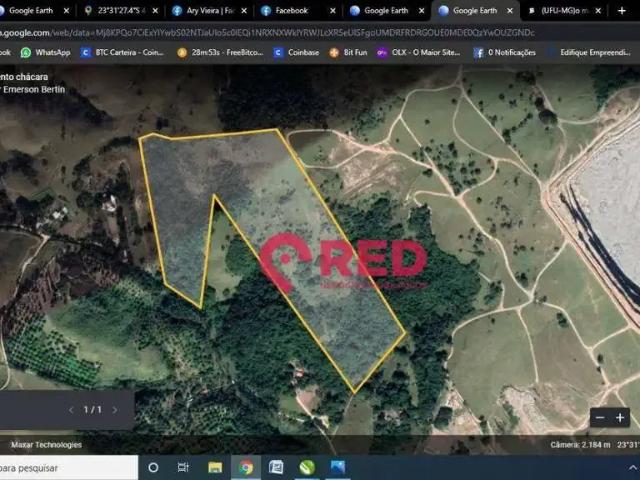The height and width of the screenshot is (480, 640).
Task: Open Task View in taskbar
Action: click(x=183, y=467)
